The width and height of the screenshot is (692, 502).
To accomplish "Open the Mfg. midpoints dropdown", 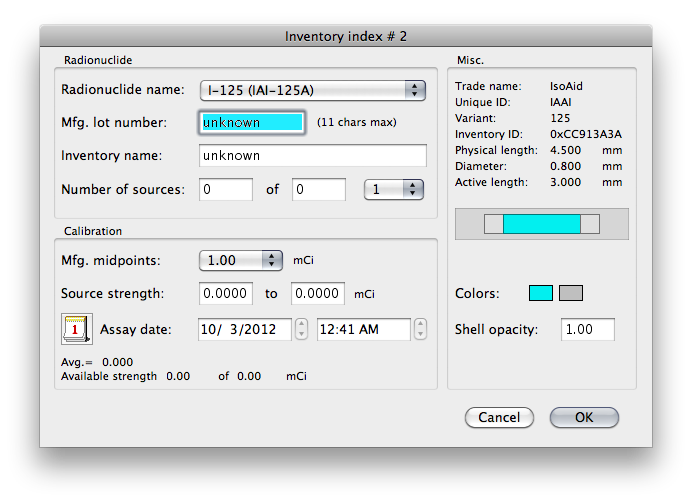I will click(241, 260).
